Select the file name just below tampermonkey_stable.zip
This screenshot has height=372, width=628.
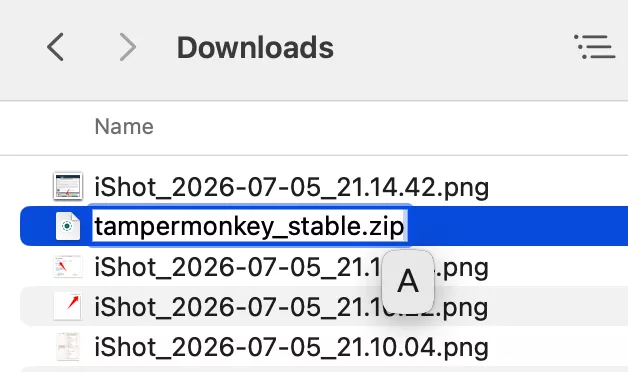(292, 267)
